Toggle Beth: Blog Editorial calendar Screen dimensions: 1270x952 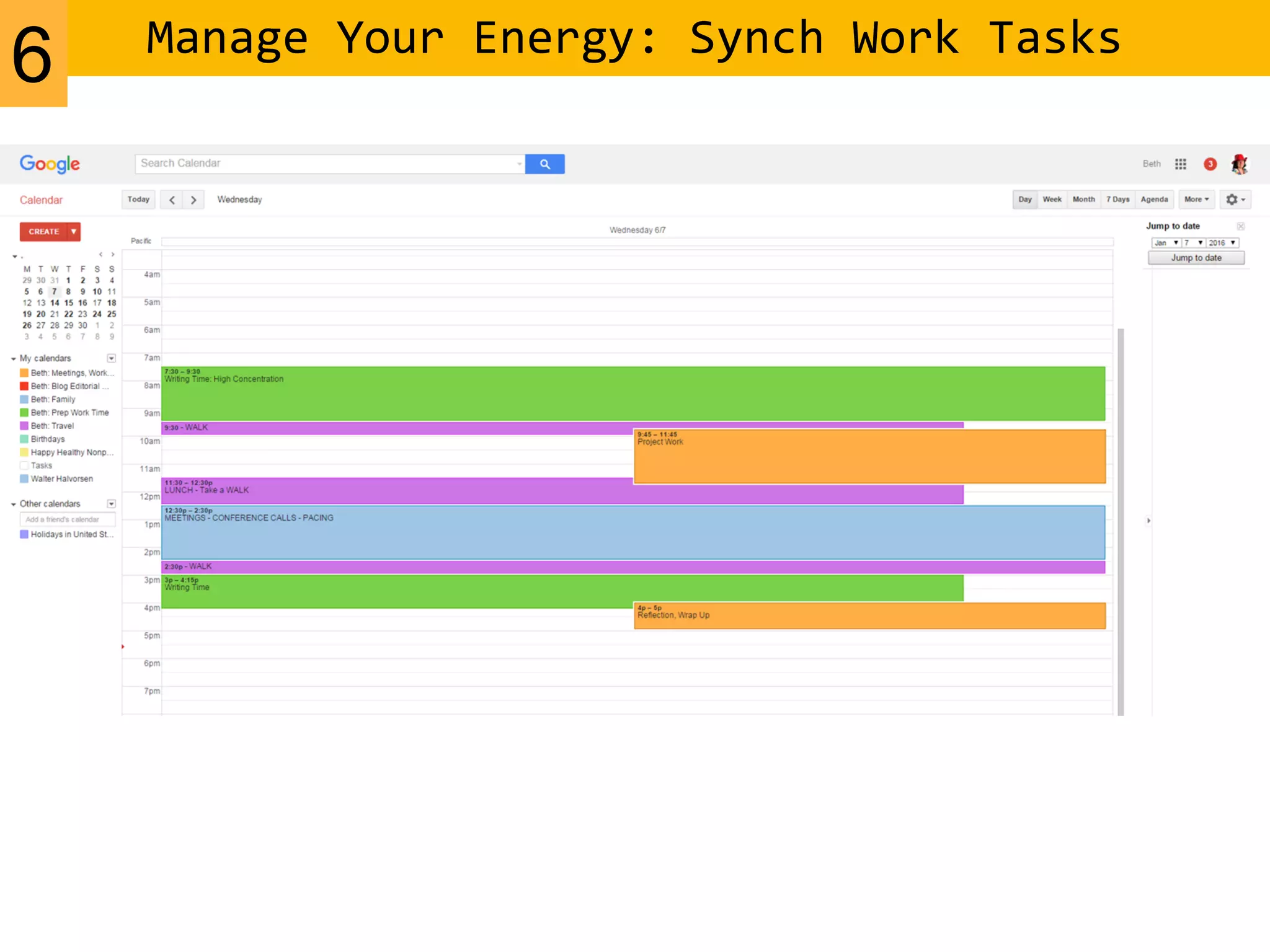pyautogui.click(x=24, y=386)
